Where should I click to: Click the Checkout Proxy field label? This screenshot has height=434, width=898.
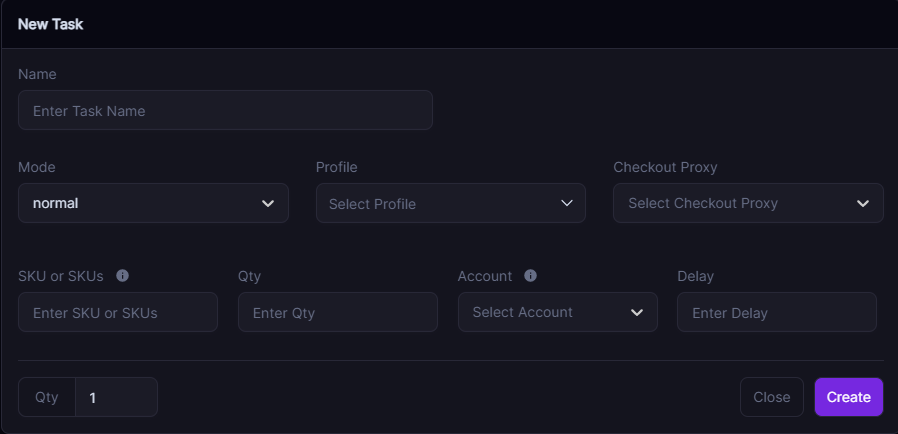tap(665, 167)
